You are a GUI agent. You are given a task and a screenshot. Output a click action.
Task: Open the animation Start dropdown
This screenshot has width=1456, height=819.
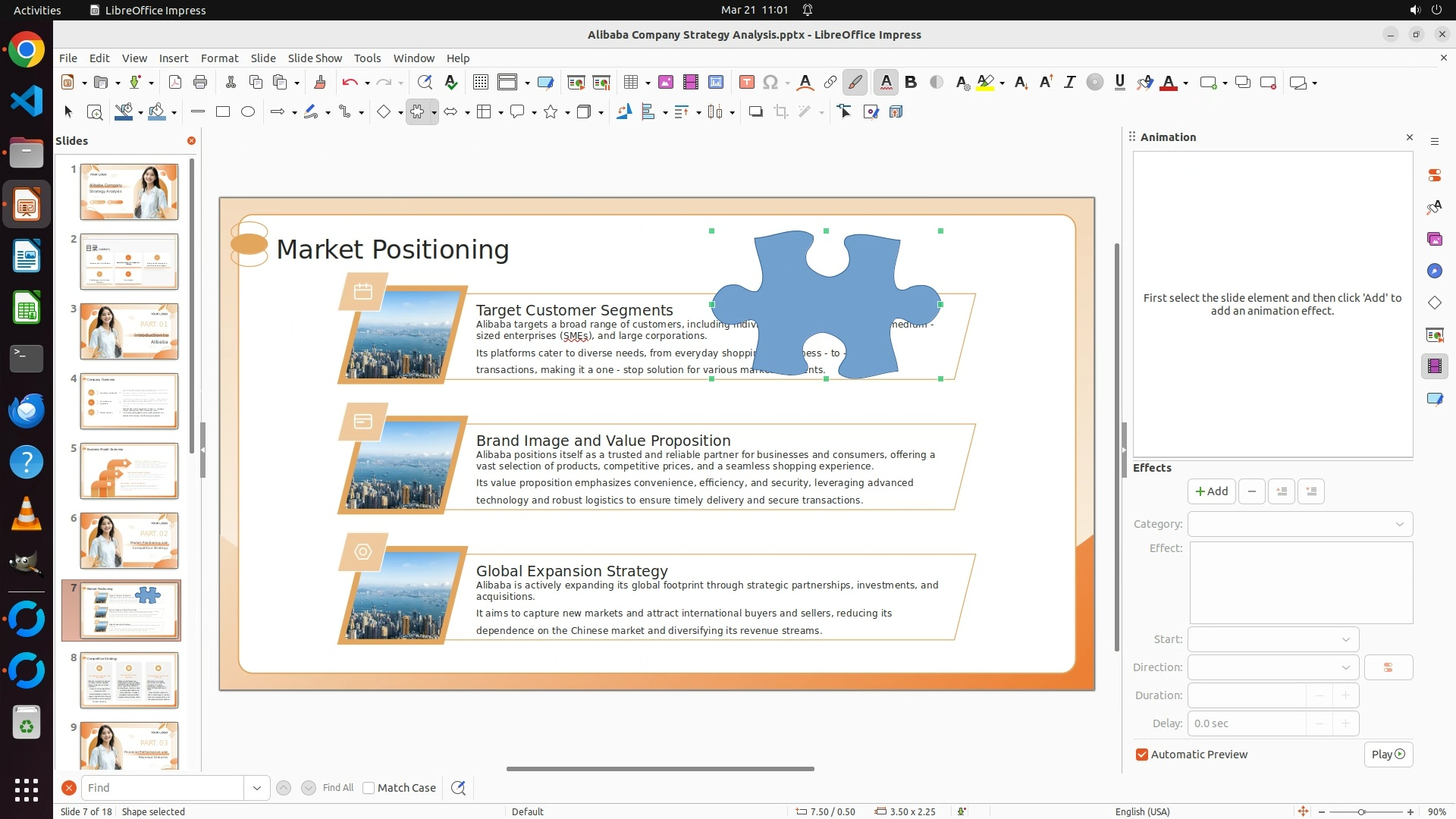point(1273,639)
